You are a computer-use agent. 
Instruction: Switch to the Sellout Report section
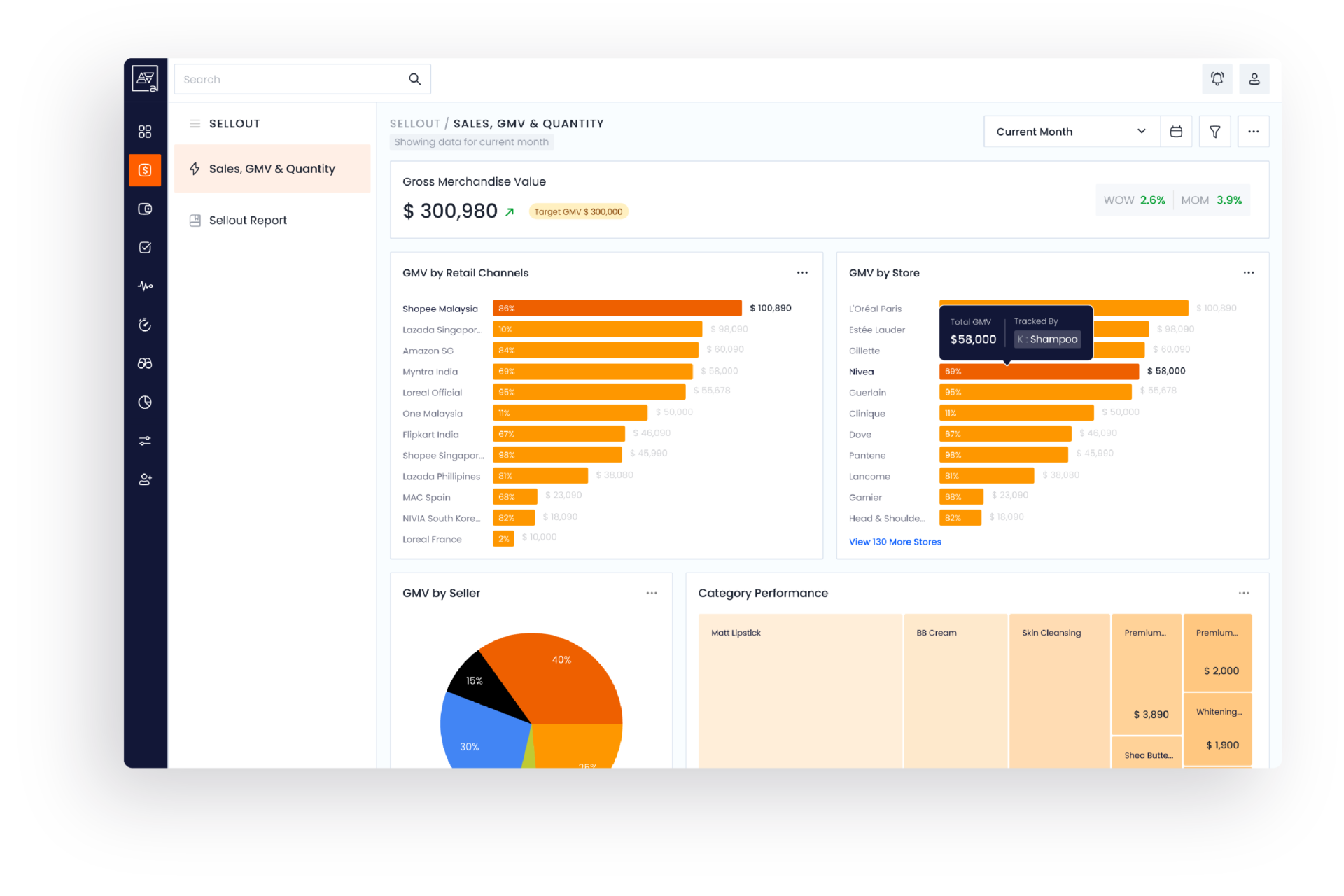(248, 220)
